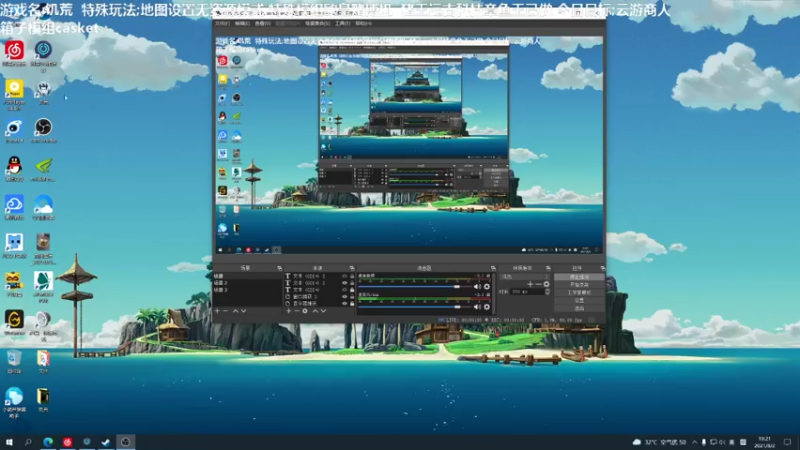Mute the desktop audio speaker icon
Image resolution: width=800 pixels, height=450 pixels.
pos(478,287)
